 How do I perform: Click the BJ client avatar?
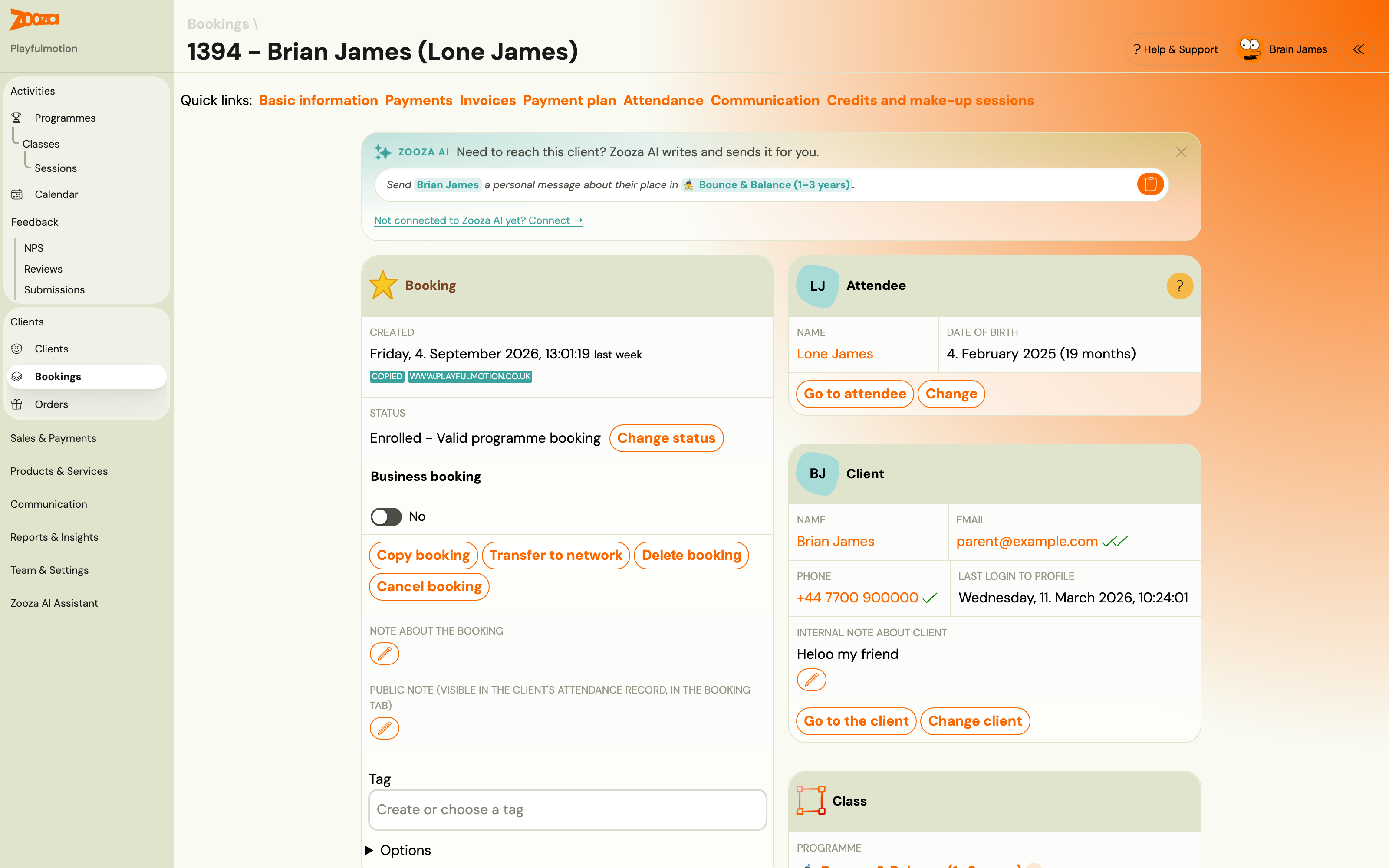pyautogui.click(x=817, y=473)
